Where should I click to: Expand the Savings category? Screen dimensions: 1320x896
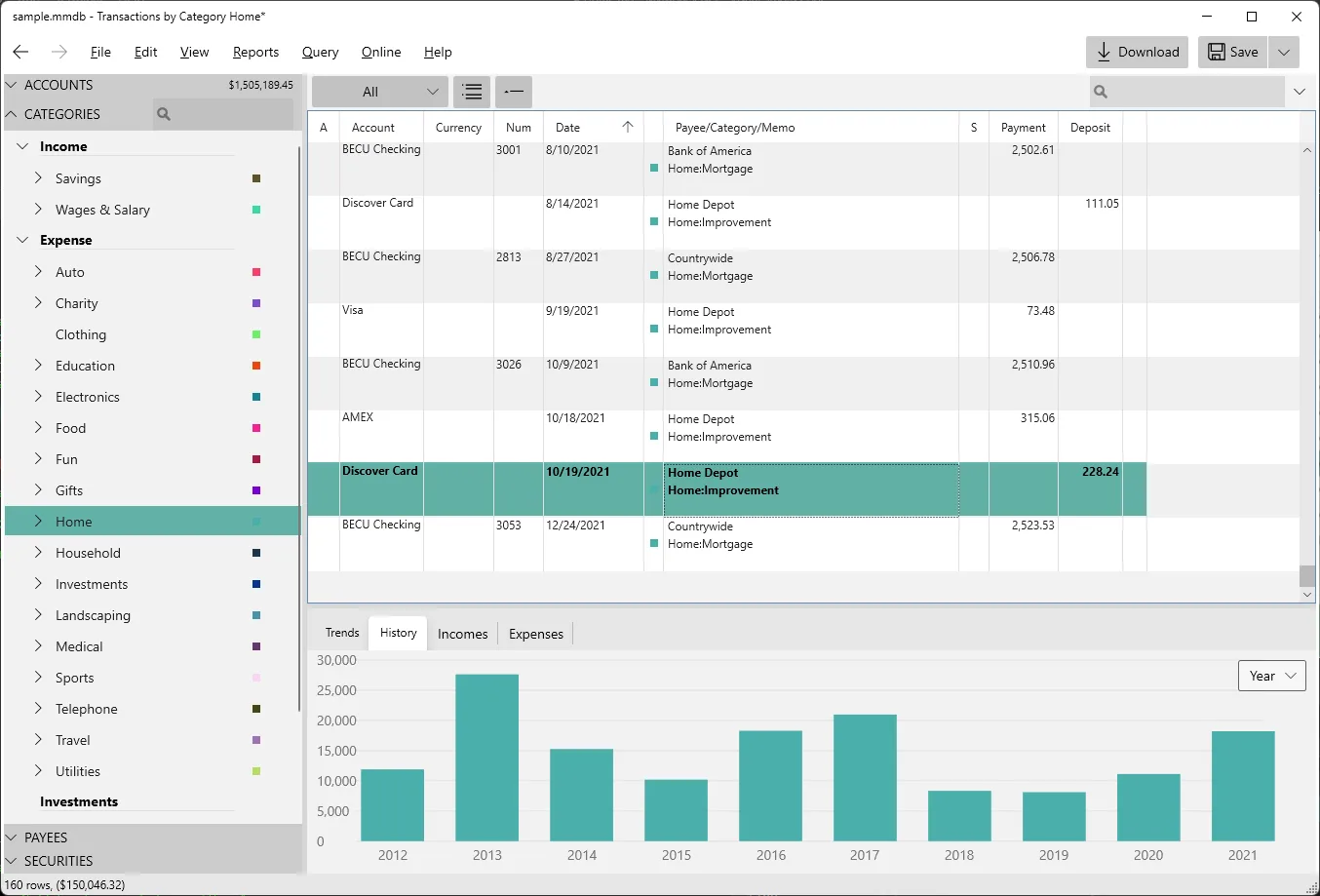tap(38, 178)
